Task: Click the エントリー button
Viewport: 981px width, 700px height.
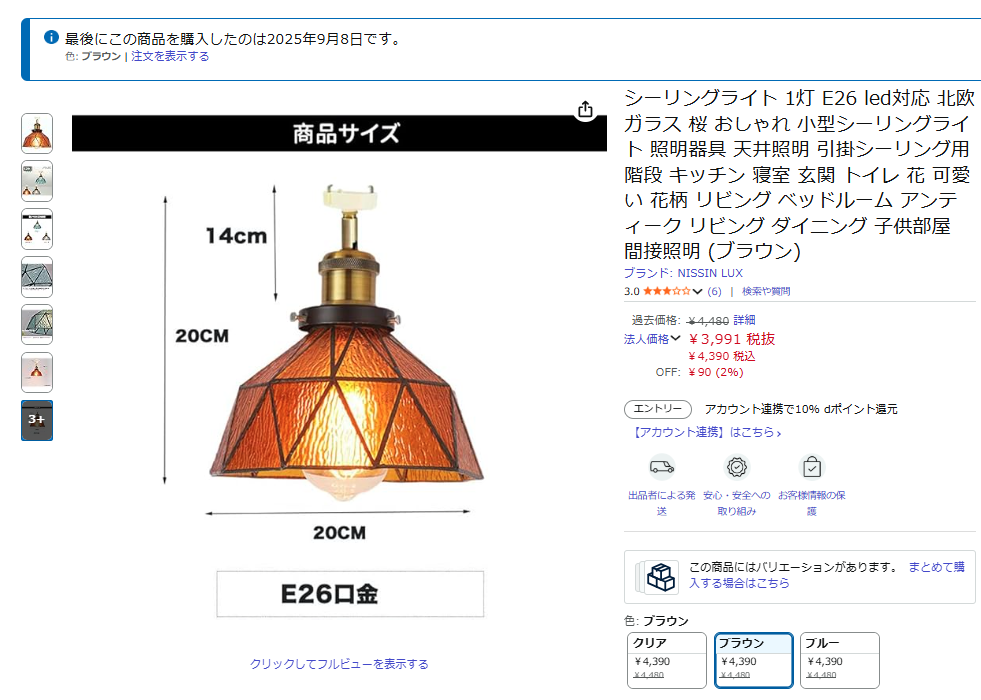Action: point(658,409)
